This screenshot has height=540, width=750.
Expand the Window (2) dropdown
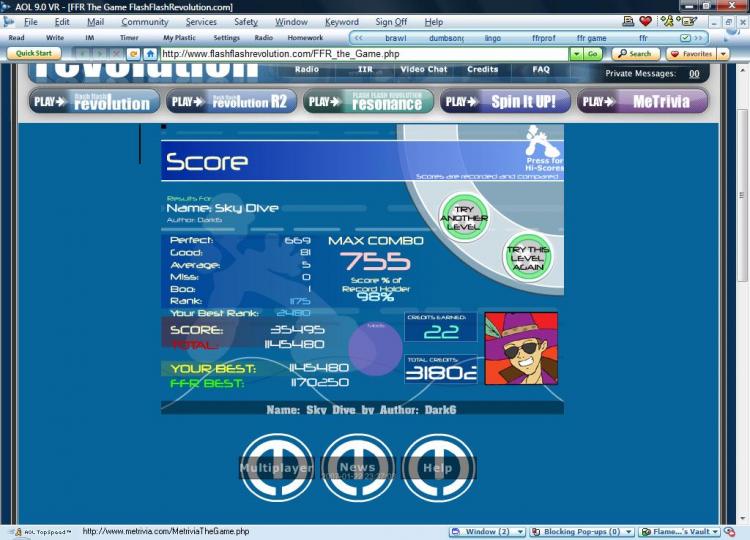pos(520,531)
